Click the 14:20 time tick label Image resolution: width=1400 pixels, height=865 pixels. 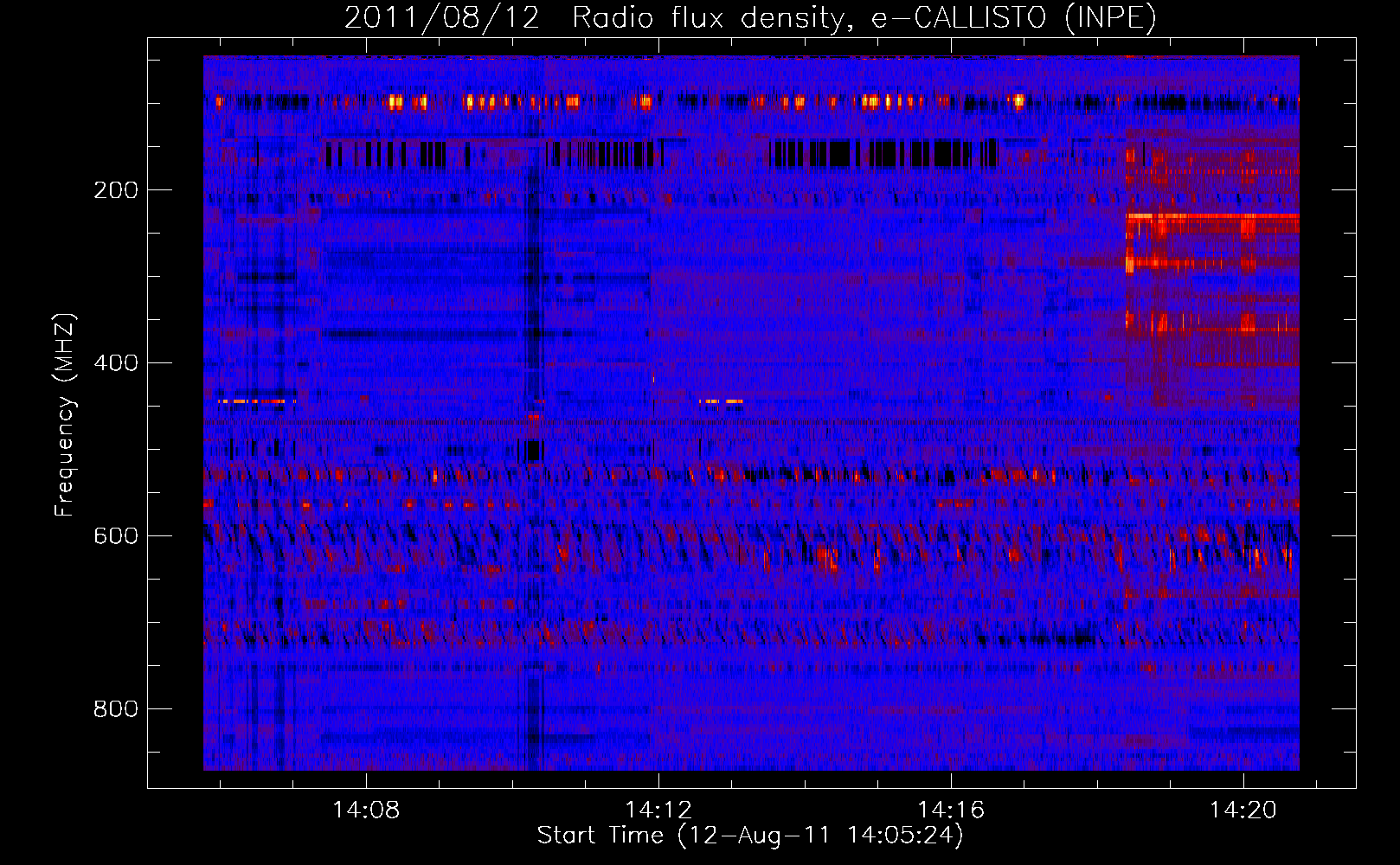(x=1243, y=811)
